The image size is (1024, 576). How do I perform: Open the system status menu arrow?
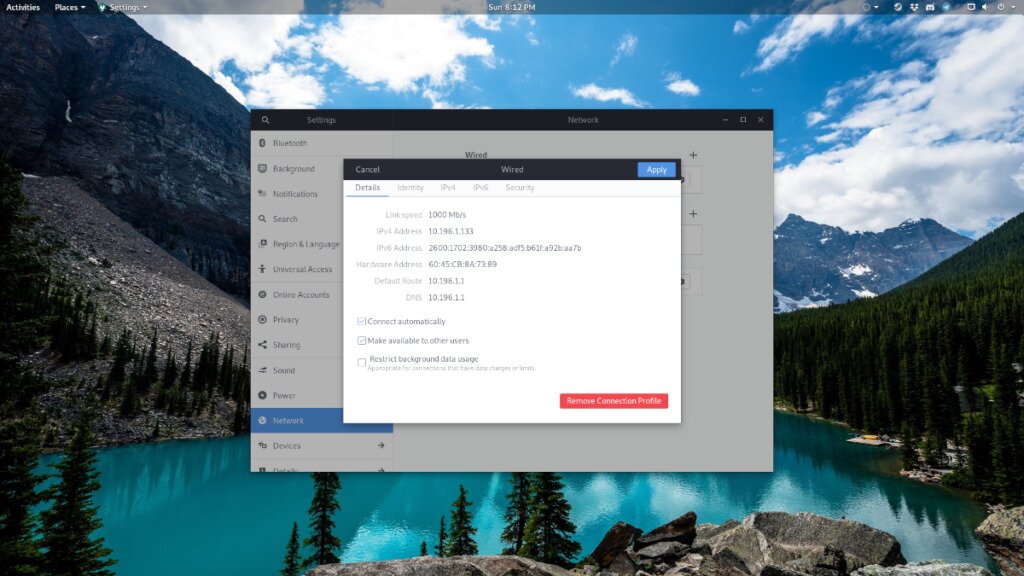[x=1015, y=6]
